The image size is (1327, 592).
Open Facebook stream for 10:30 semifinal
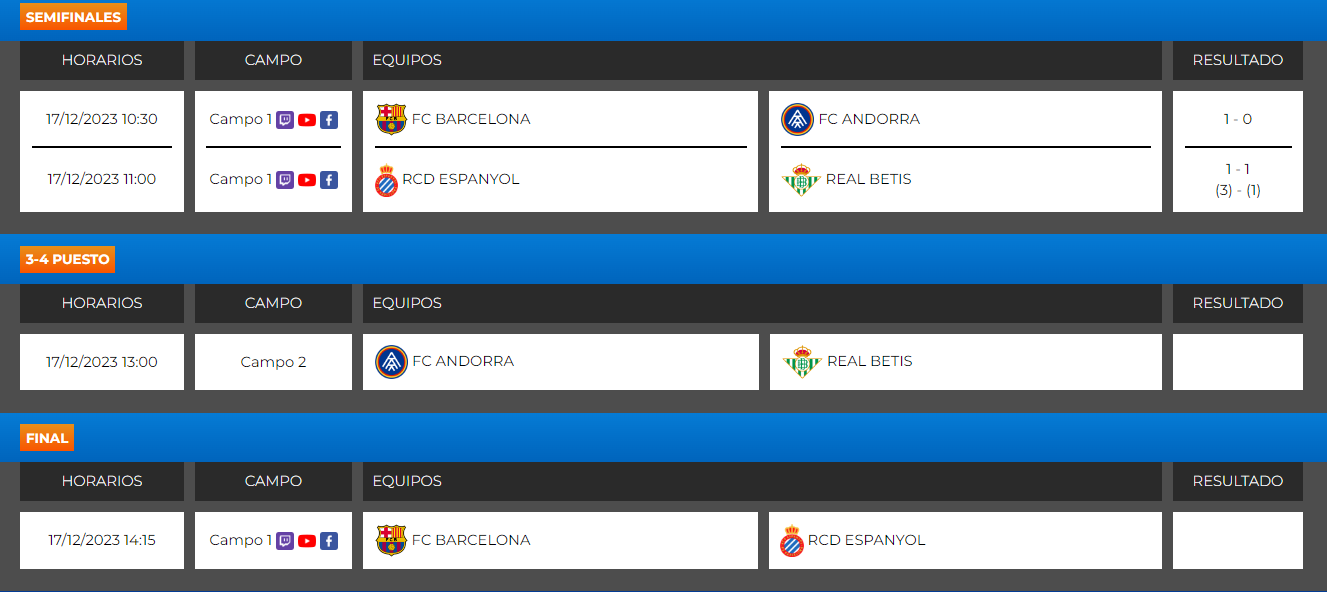click(x=329, y=120)
